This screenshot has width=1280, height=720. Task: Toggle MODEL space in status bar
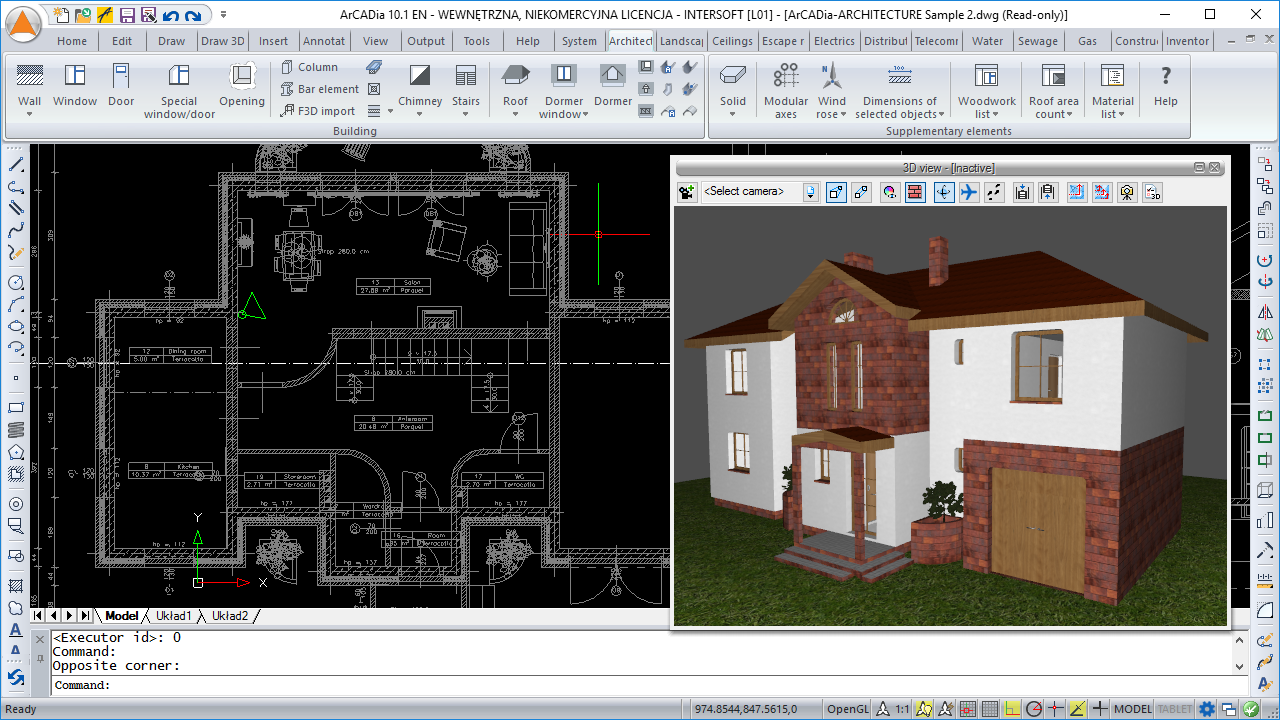tap(1132, 709)
